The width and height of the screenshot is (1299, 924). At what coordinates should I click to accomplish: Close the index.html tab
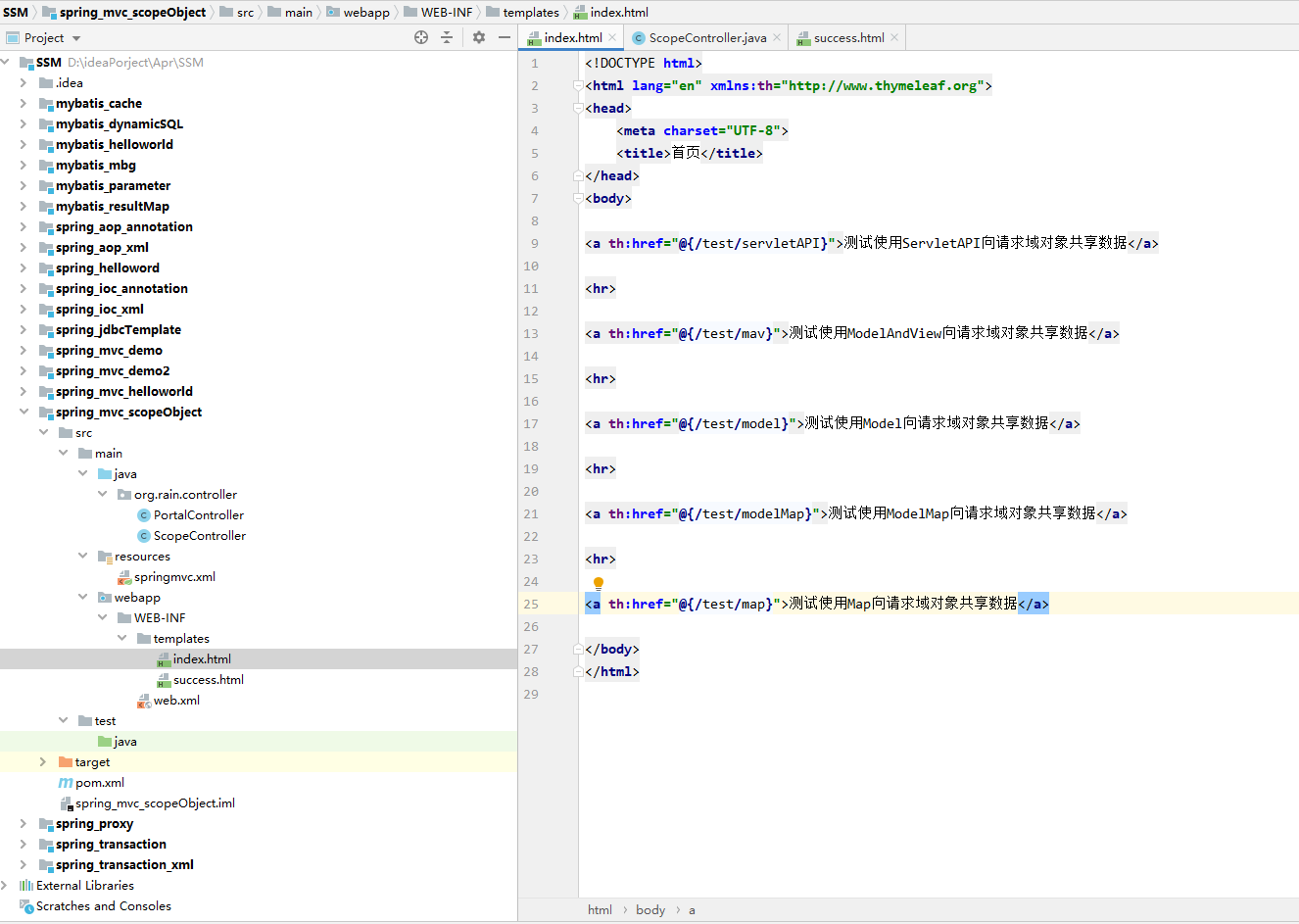(612, 37)
